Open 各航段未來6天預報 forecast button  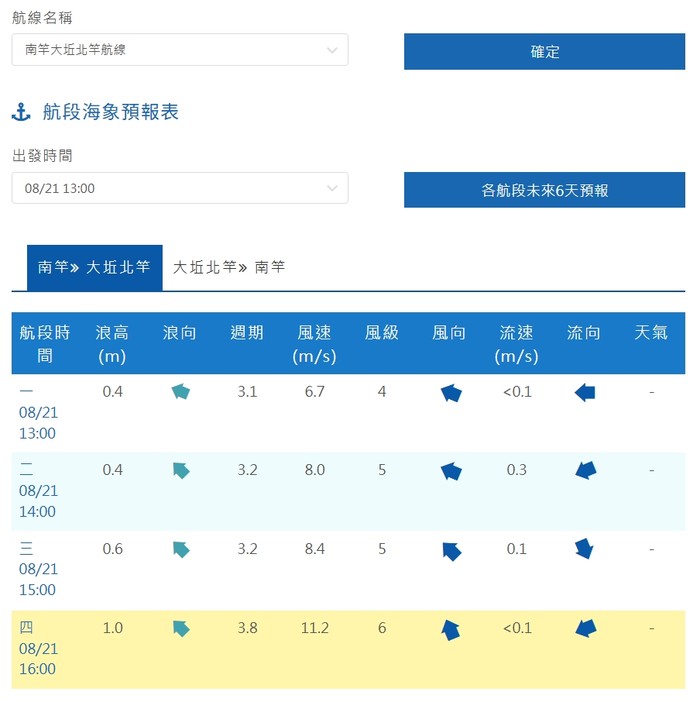pyautogui.click(x=544, y=190)
